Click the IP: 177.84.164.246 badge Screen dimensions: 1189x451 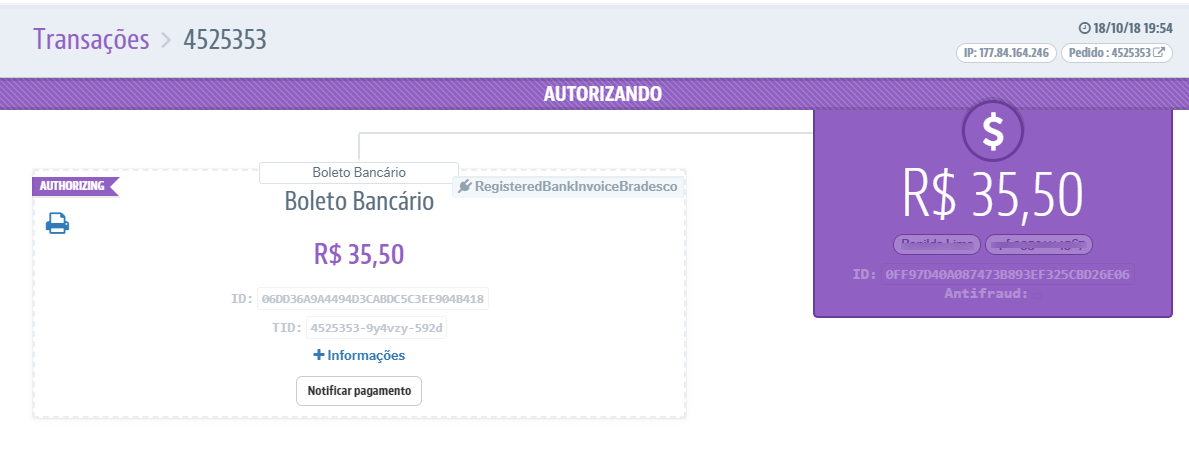(1006, 52)
